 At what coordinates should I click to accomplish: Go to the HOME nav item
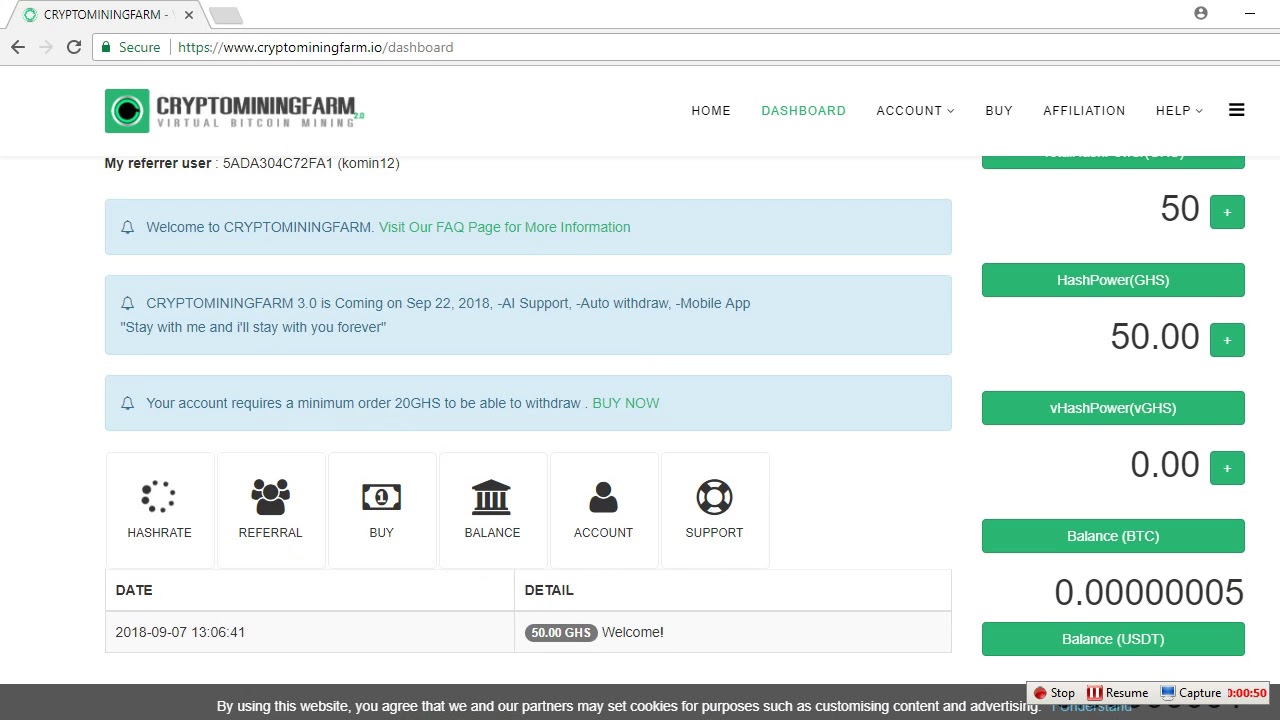click(711, 111)
